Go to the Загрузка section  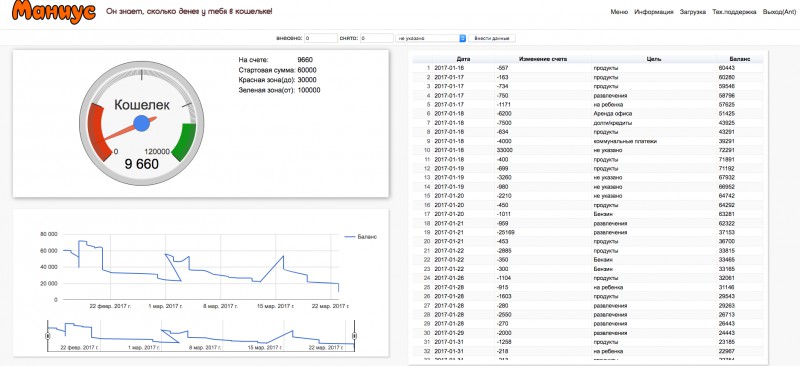pyautogui.click(x=692, y=12)
